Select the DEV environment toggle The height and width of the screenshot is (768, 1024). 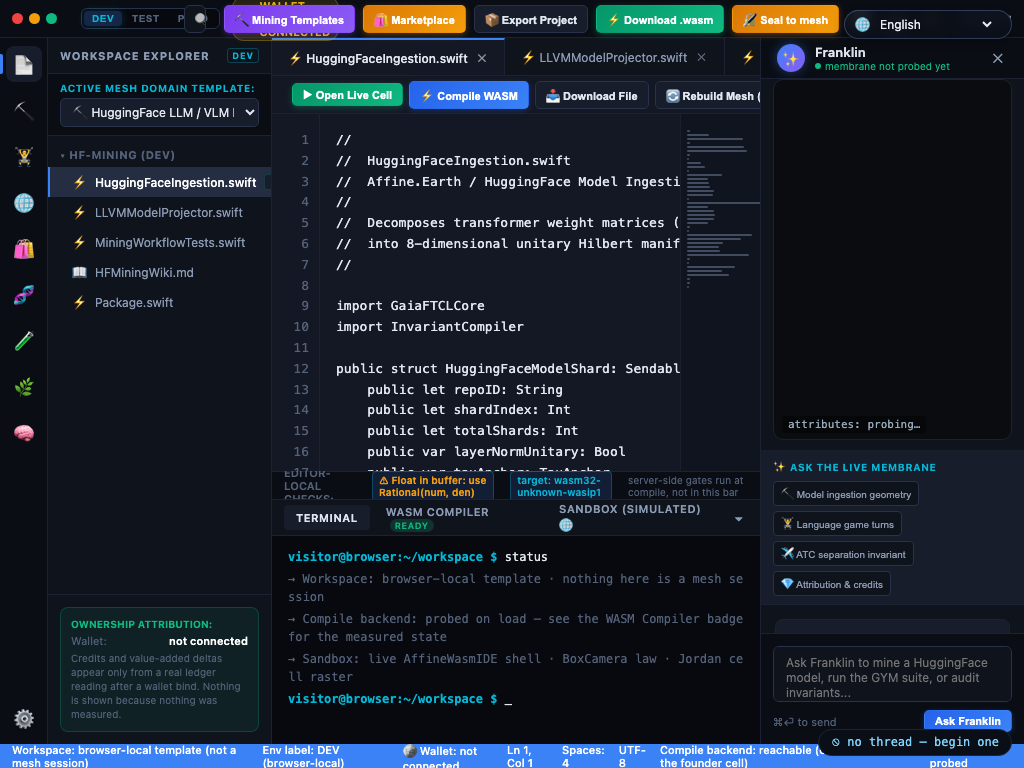pos(103,19)
